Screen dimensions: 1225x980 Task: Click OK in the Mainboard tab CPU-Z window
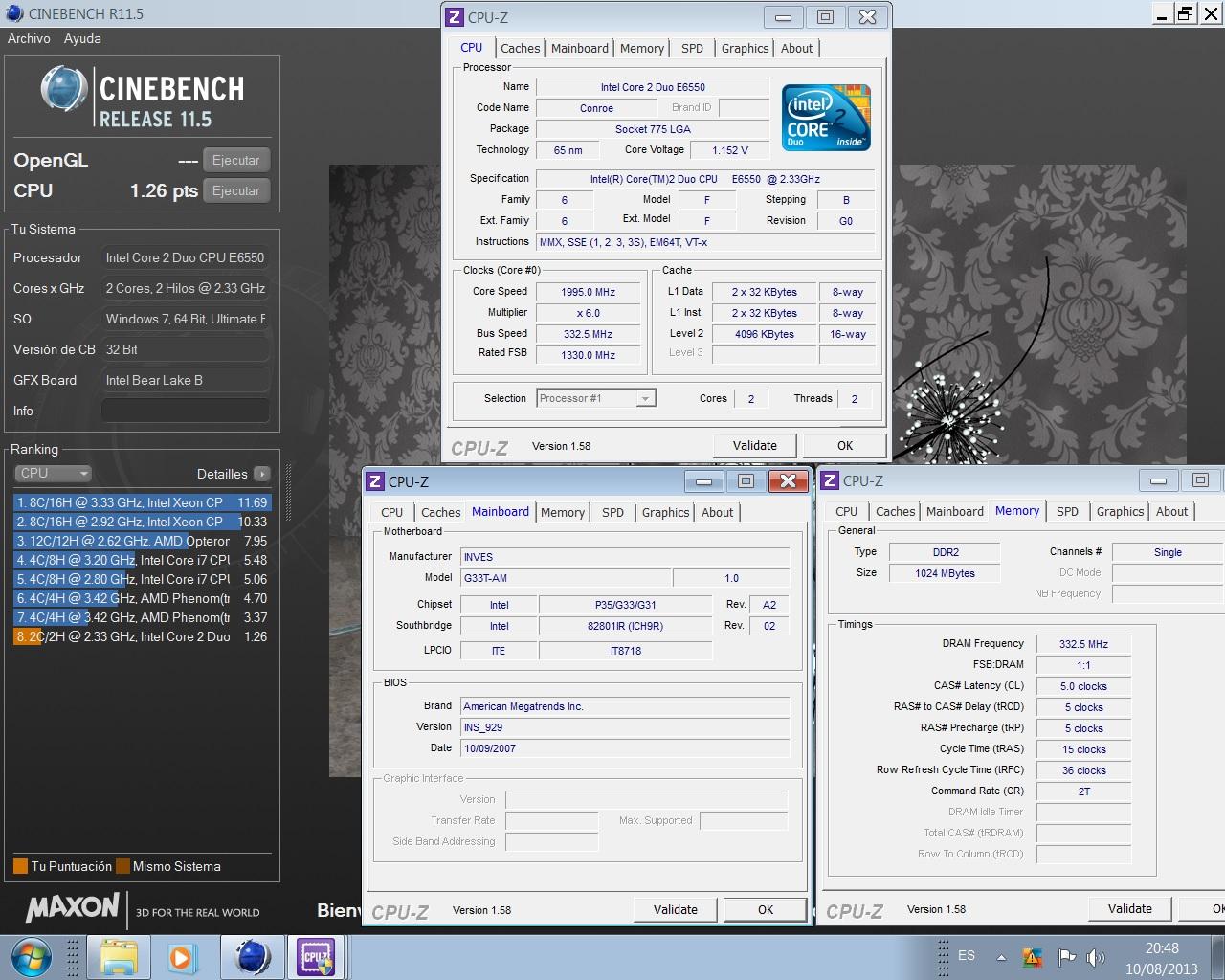(x=766, y=909)
